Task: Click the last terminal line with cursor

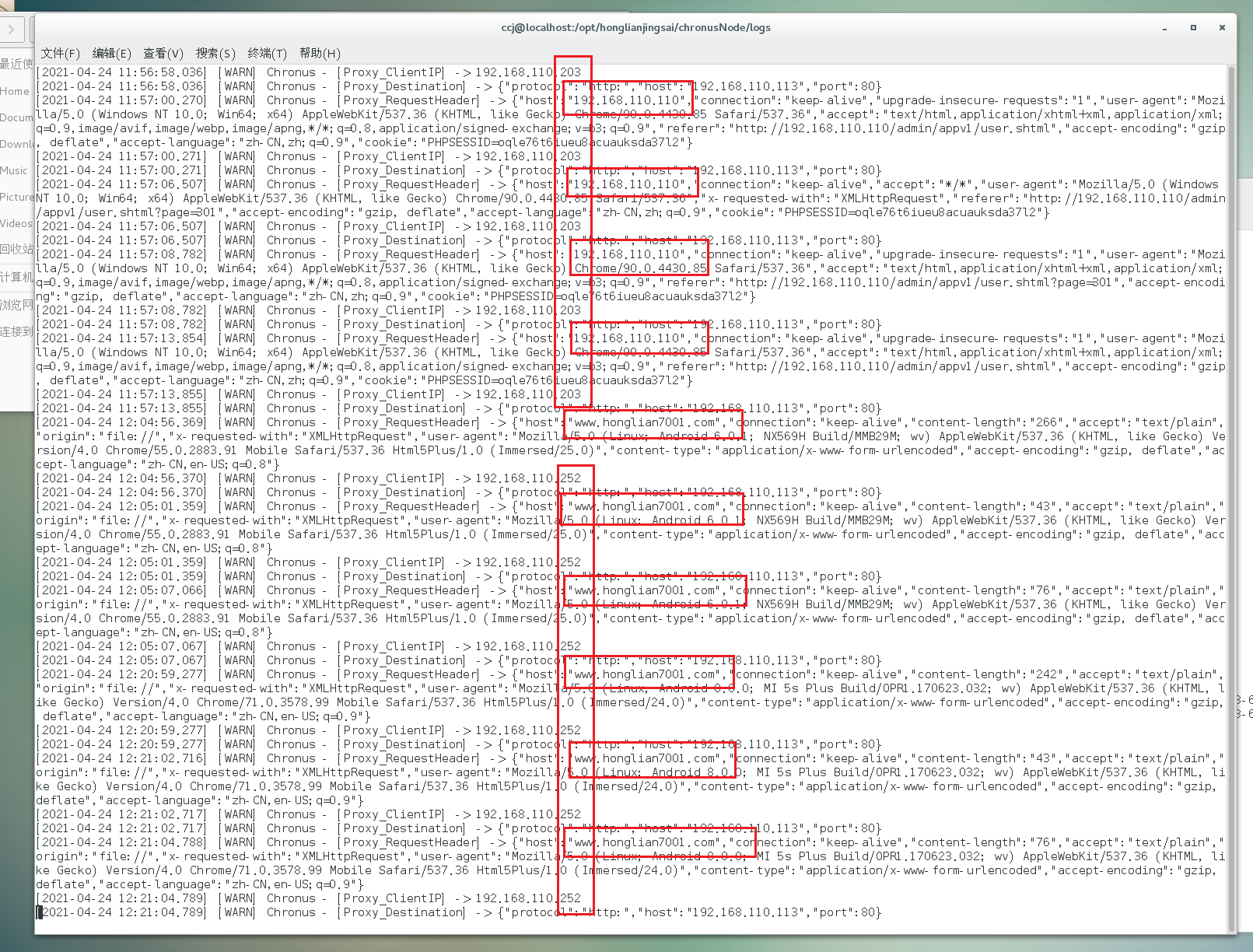Action: [459, 912]
